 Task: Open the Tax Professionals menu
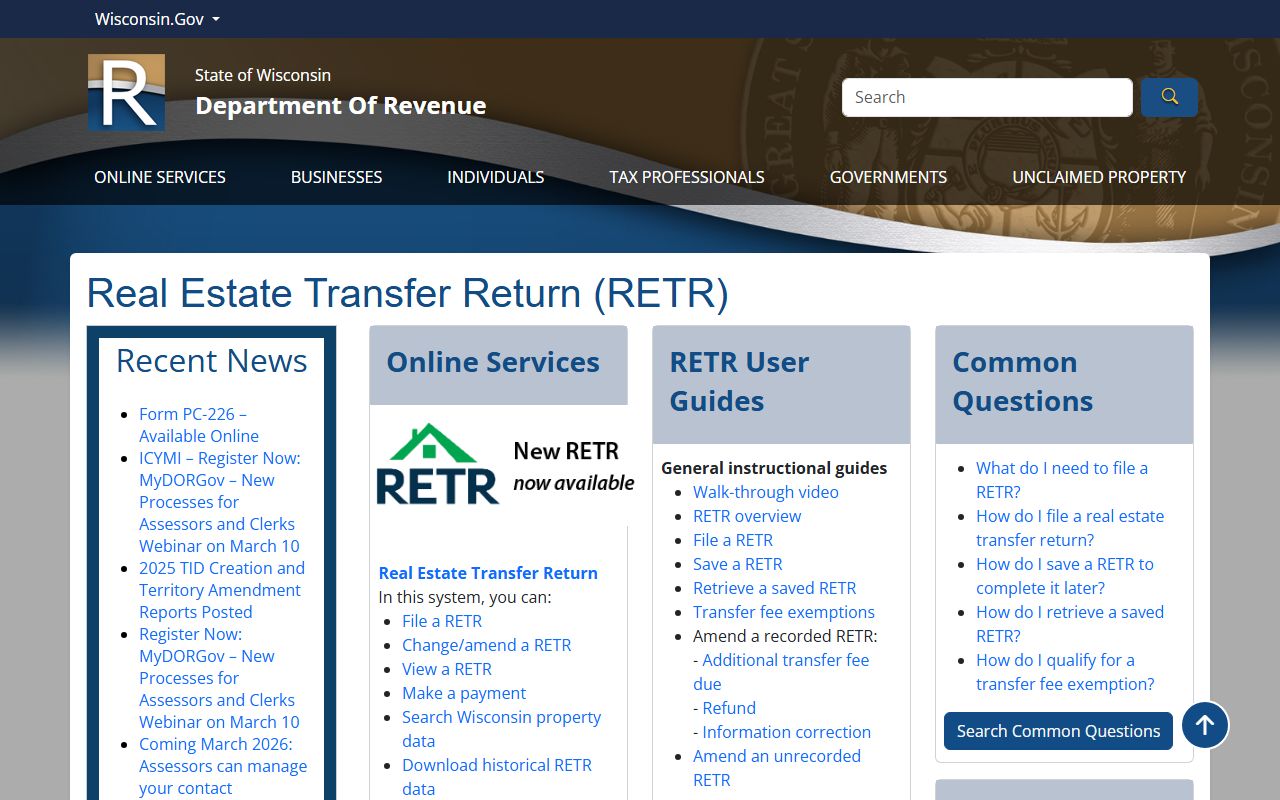pos(687,177)
